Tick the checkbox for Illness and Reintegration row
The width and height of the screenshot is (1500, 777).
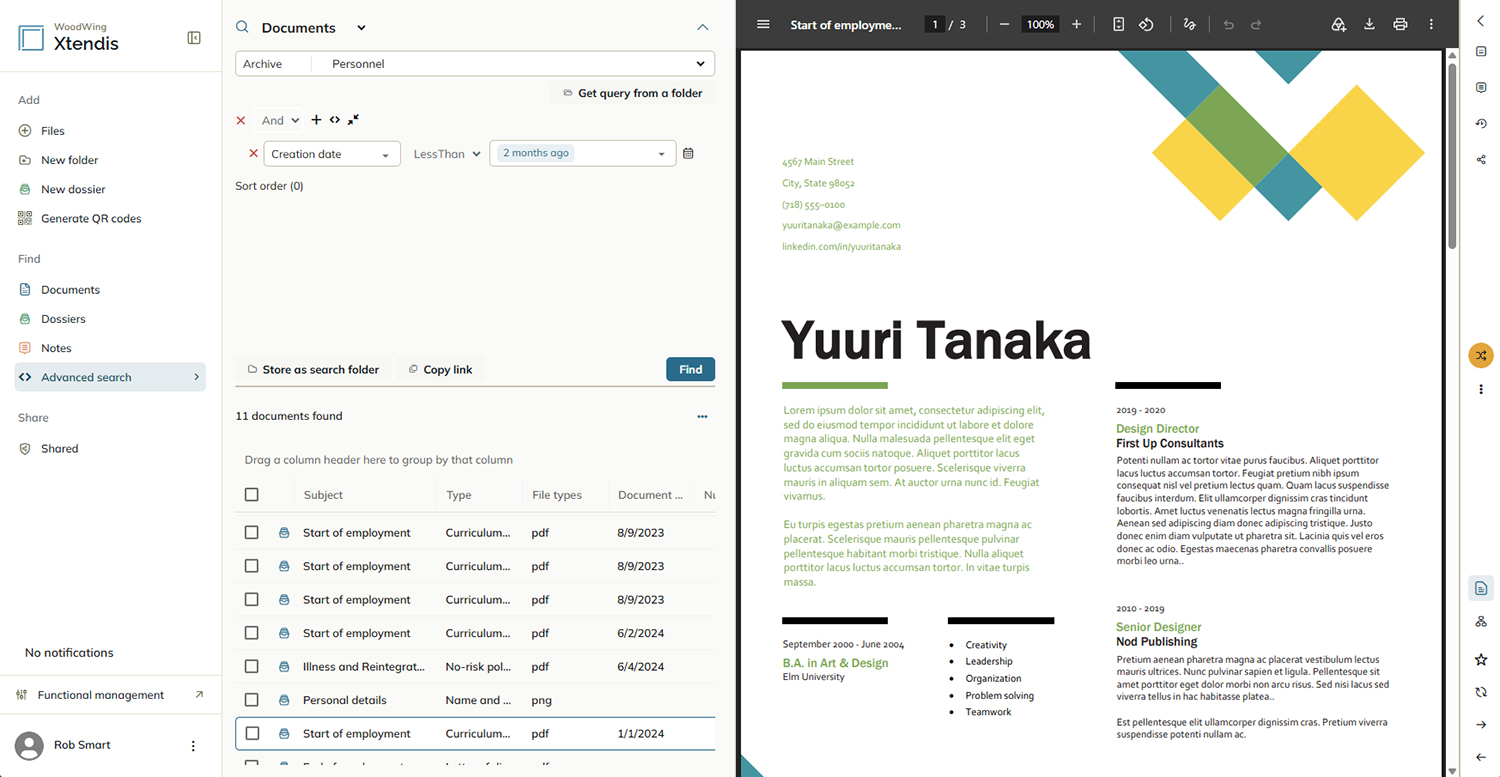pos(251,666)
